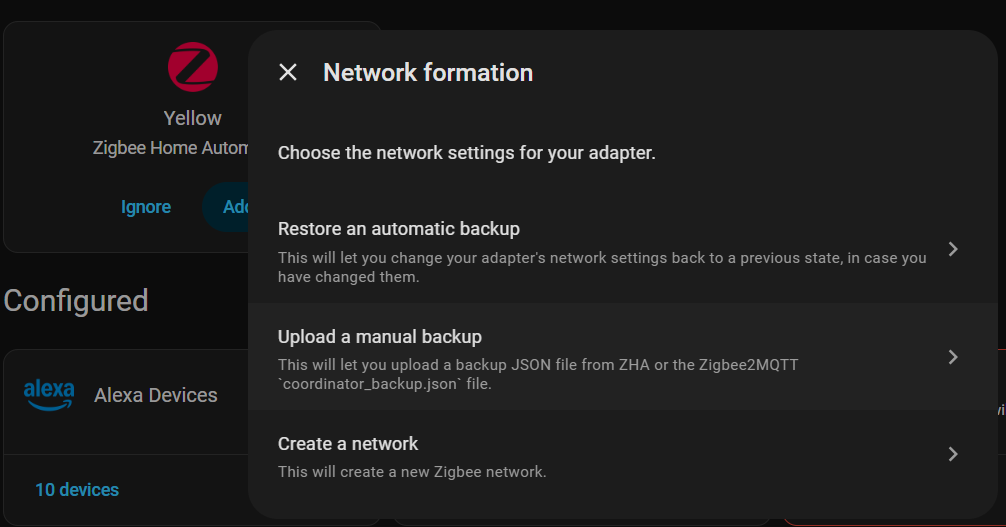Open the Alexa Devices integration title
The height and width of the screenshot is (527, 1006).
pos(156,395)
